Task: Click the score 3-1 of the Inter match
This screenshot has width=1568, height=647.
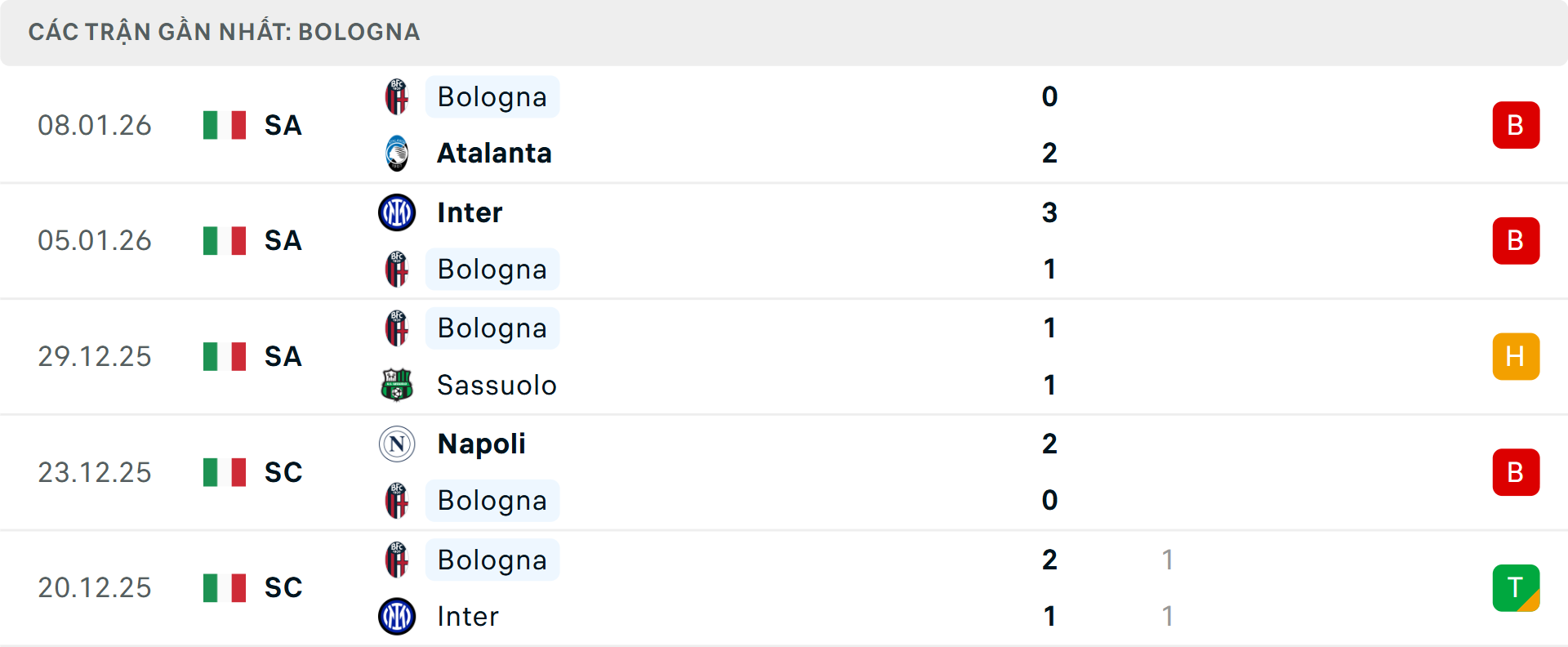Action: click(1050, 240)
